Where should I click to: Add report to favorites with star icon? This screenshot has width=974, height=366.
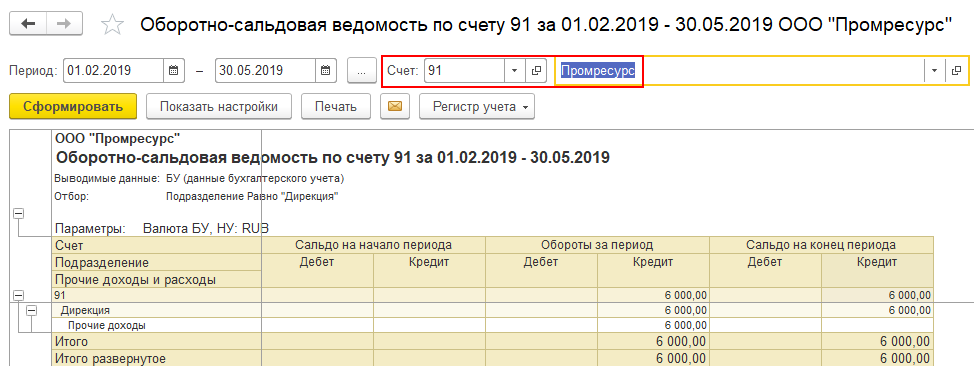pyautogui.click(x=112, y=25)
